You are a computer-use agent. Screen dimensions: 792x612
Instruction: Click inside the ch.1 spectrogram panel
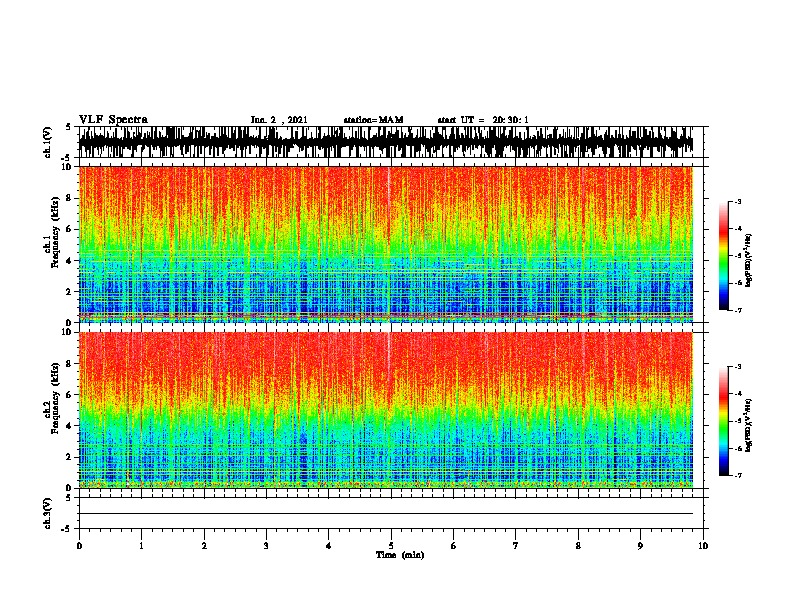pos(386,244)
